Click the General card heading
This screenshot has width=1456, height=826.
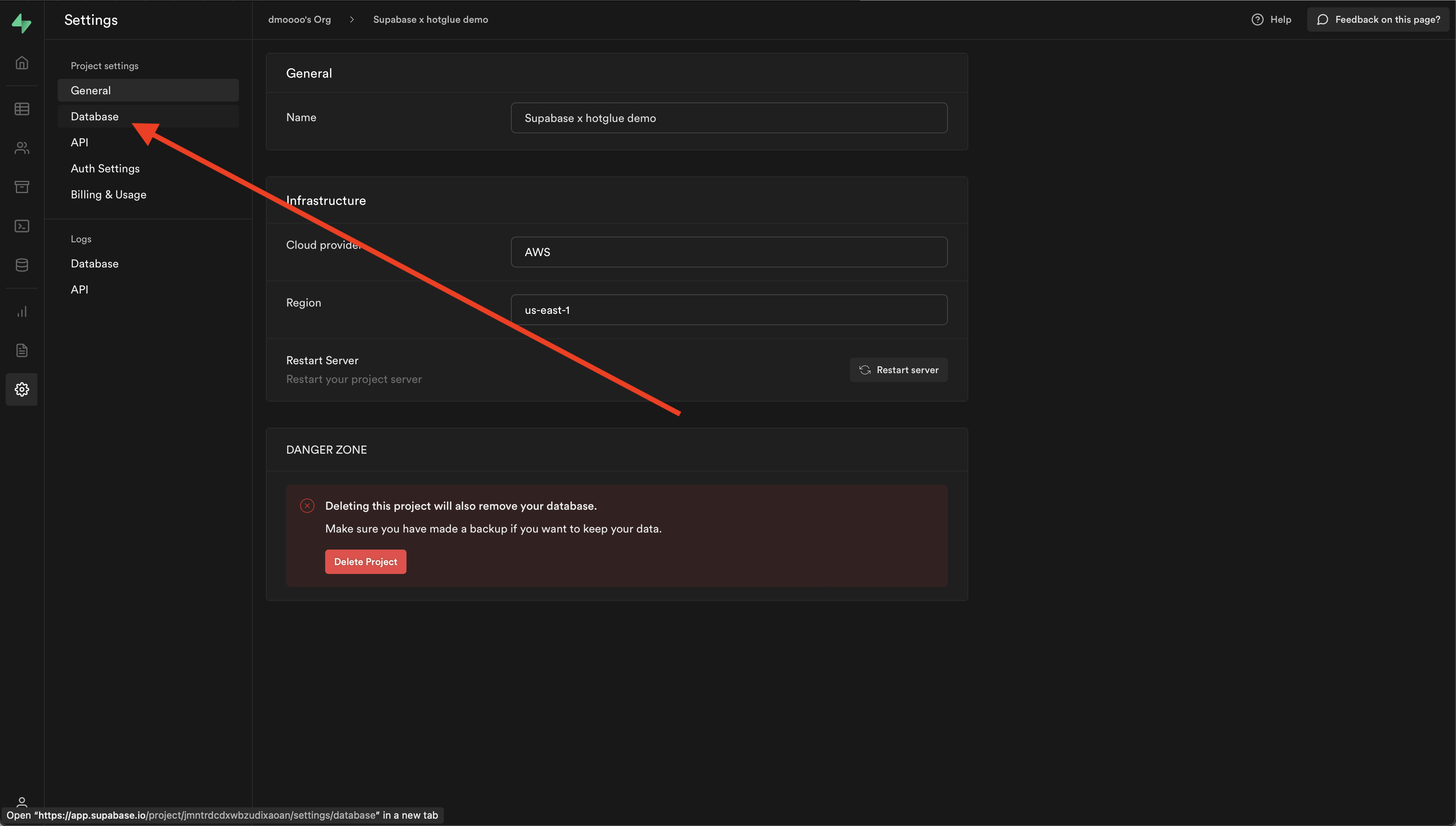coord(309,73)
